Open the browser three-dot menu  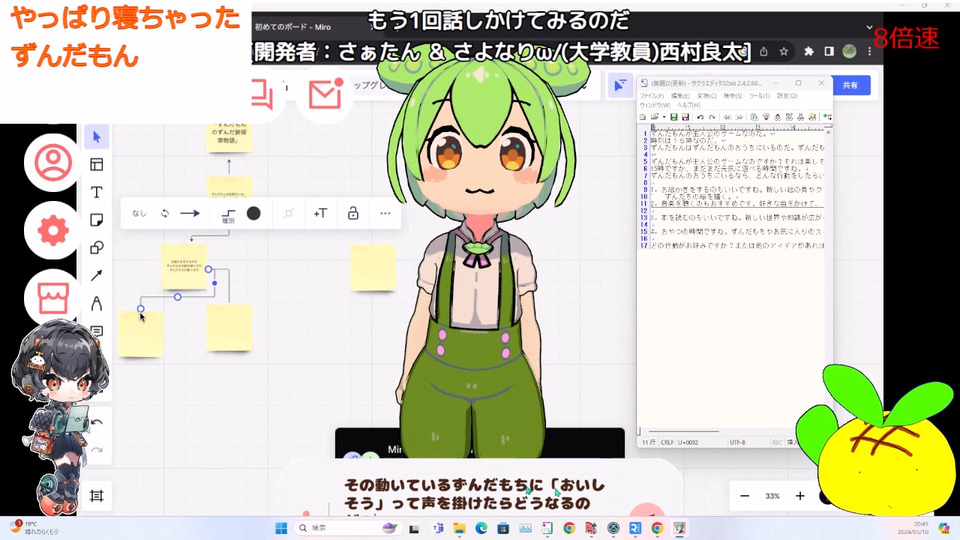point(869,51)
